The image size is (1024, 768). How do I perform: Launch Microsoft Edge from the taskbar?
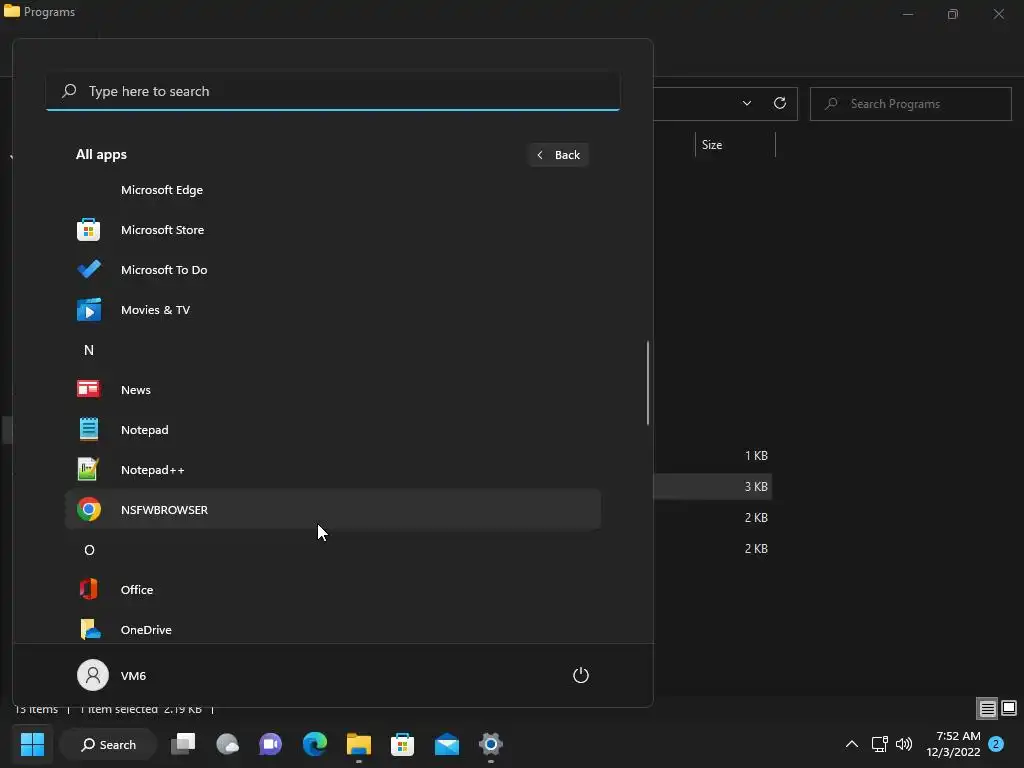tap(314, 744)
